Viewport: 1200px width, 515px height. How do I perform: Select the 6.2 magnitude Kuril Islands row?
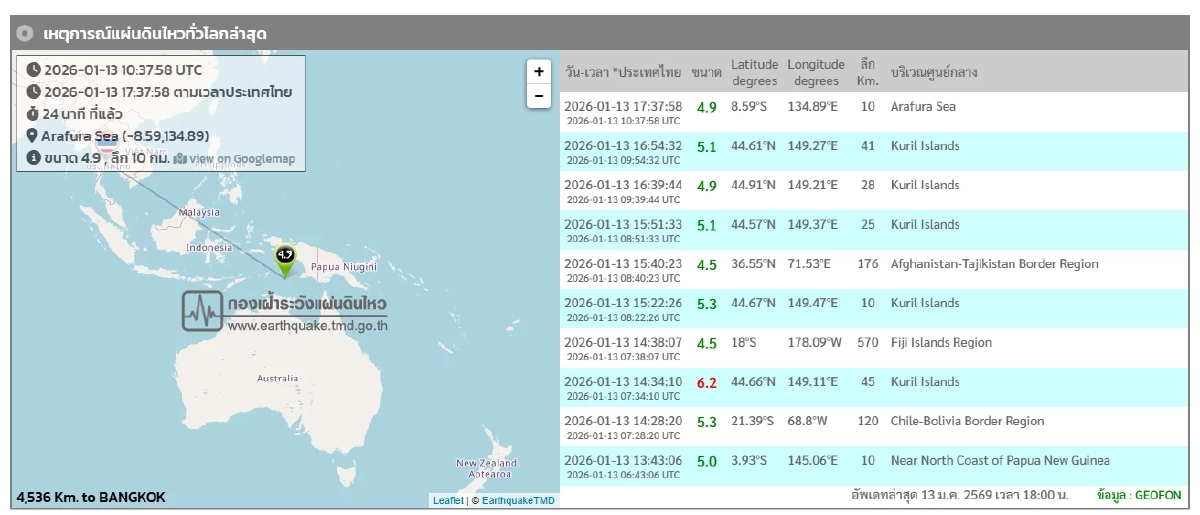870,387
